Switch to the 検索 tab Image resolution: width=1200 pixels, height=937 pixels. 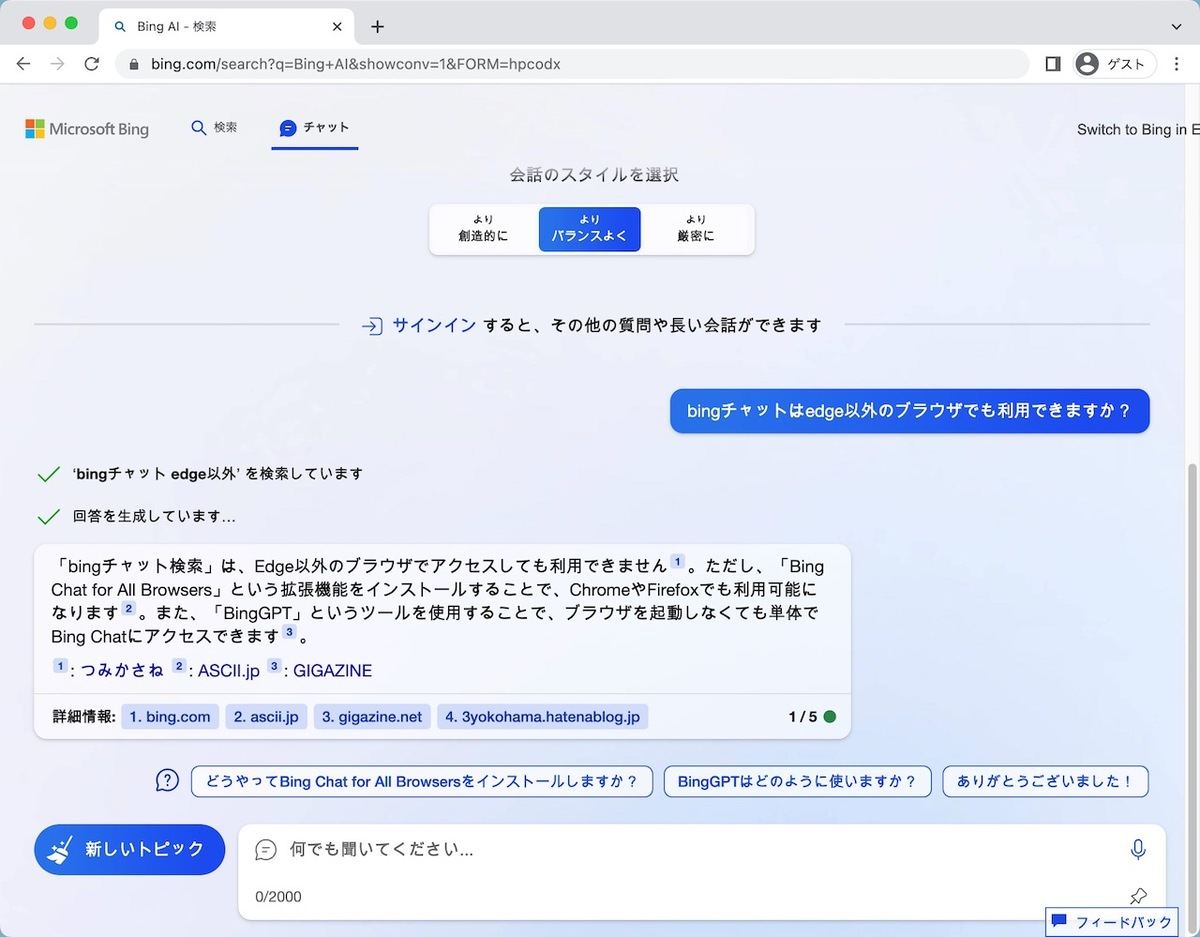[x=214, y=128]
